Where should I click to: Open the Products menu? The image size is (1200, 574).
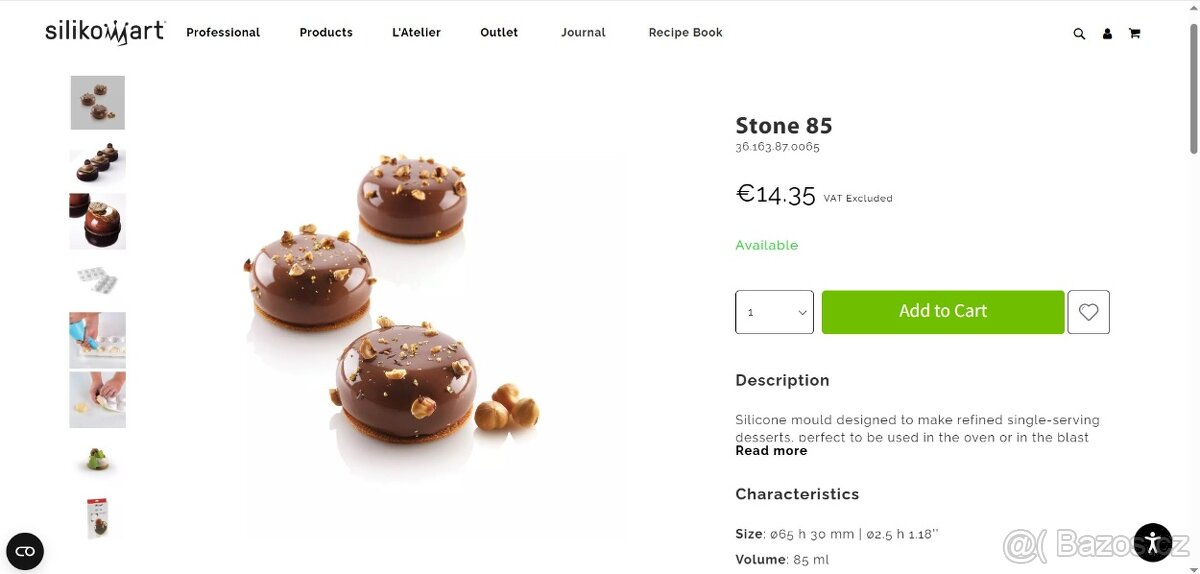click(x=326, y=33)
